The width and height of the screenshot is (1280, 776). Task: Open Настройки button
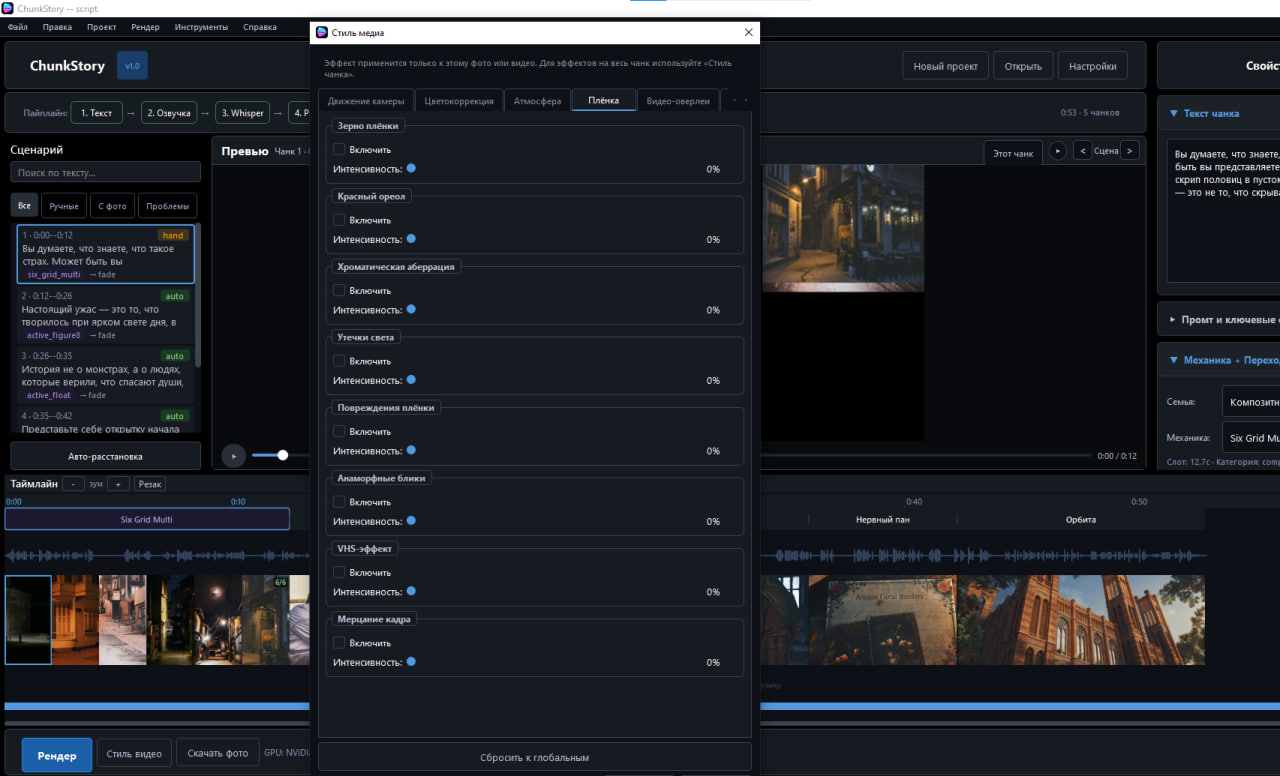tap(1092, 66)
